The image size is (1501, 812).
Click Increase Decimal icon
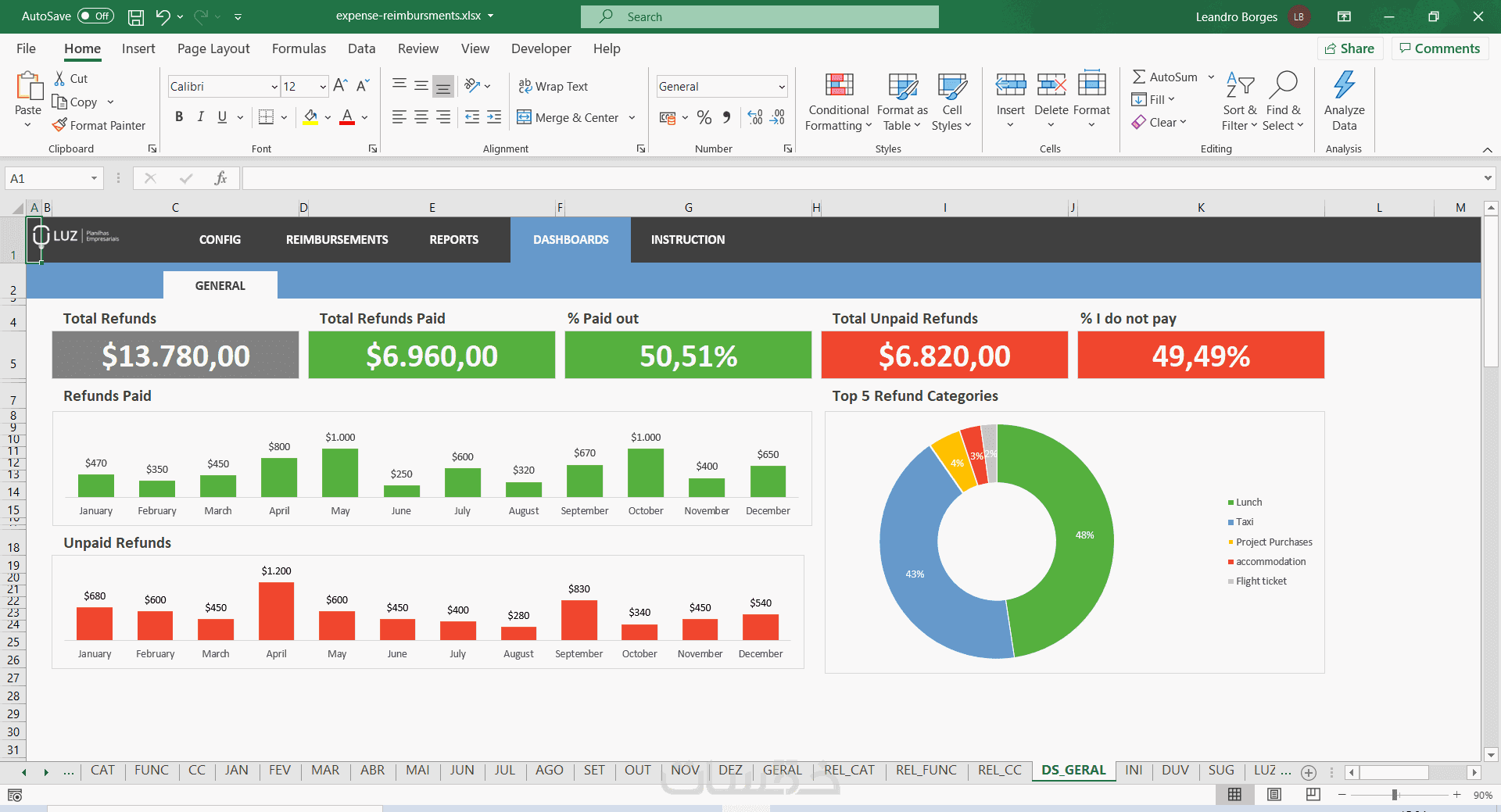click(x=755, y=117)
